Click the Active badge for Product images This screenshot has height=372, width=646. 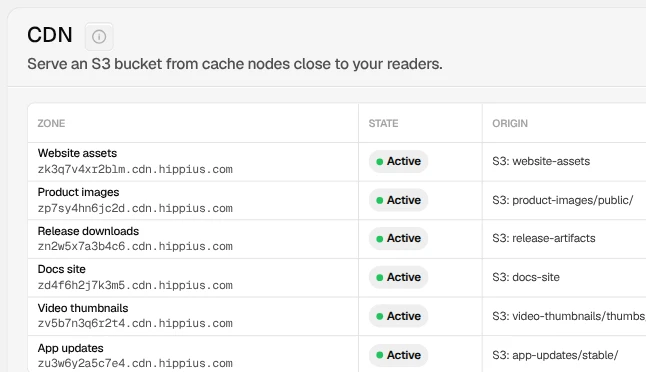(398, 200)
